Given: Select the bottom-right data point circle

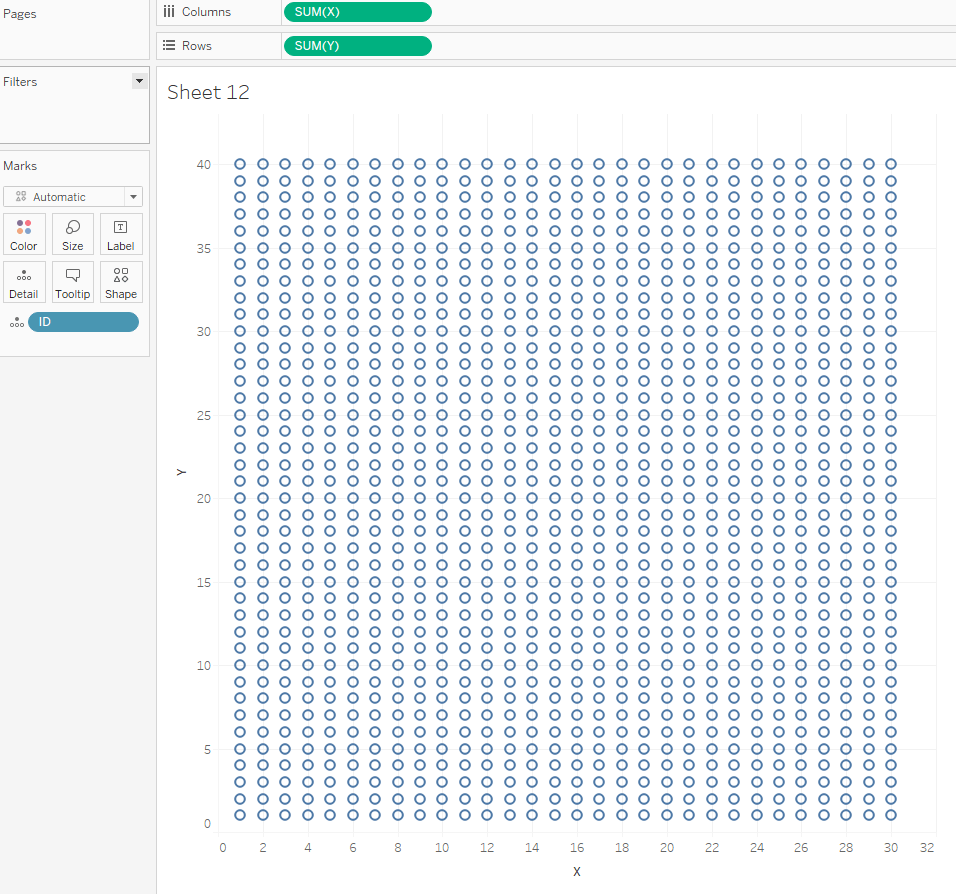Looking at the screenshot, I should coord(891,815).
